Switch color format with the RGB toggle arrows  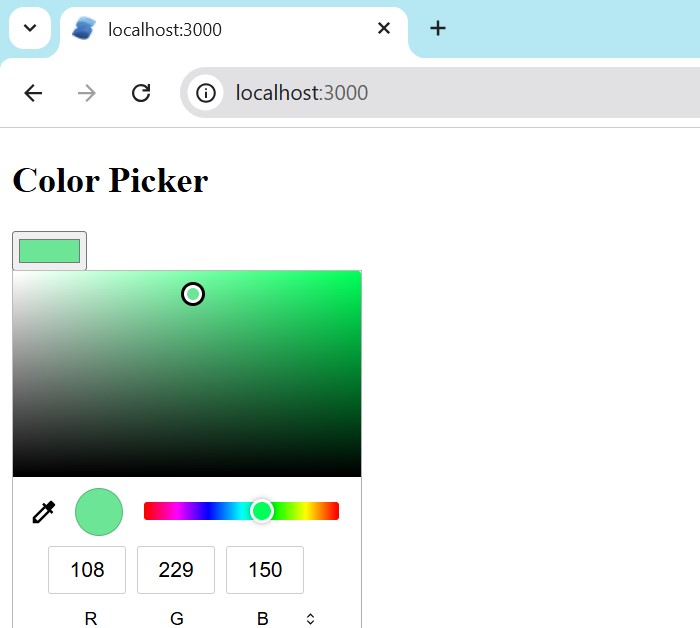pyautogui.click(x=310, y=619)
